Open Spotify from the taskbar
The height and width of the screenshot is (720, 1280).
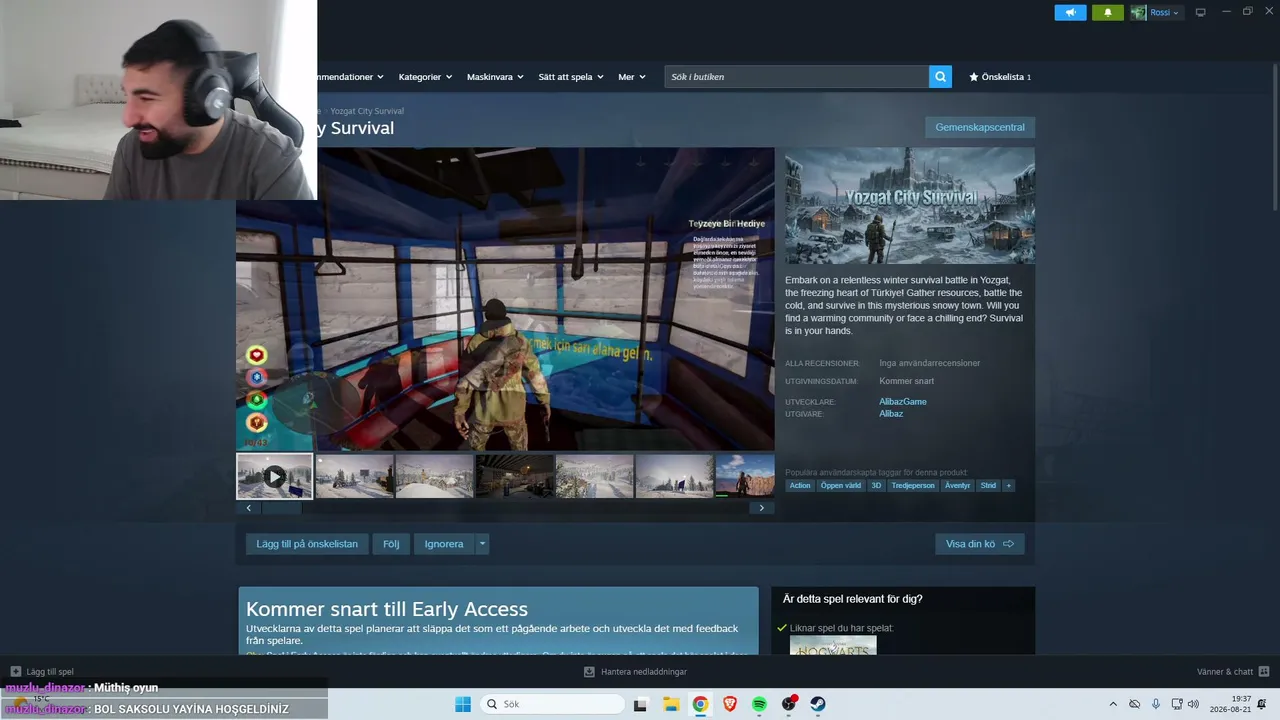coord(759,704)
